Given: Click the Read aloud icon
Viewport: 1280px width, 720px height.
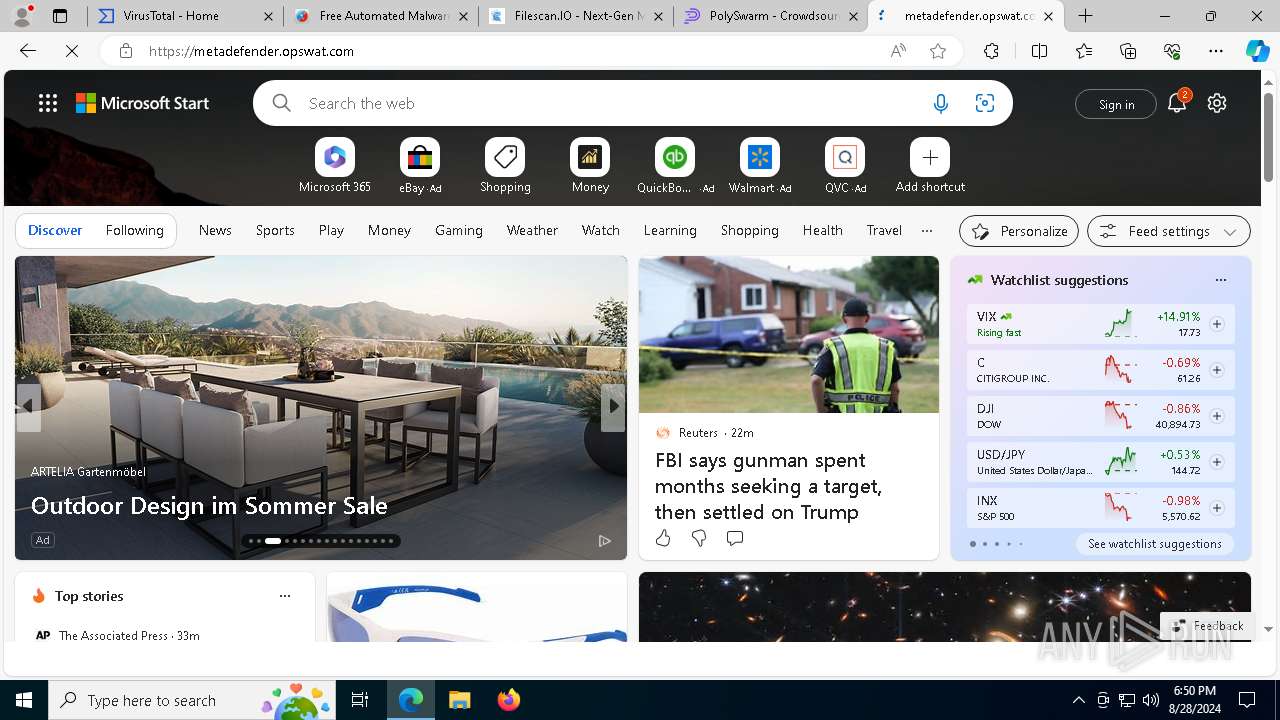Looking at the screenshot, I should (x=898, y=51).
